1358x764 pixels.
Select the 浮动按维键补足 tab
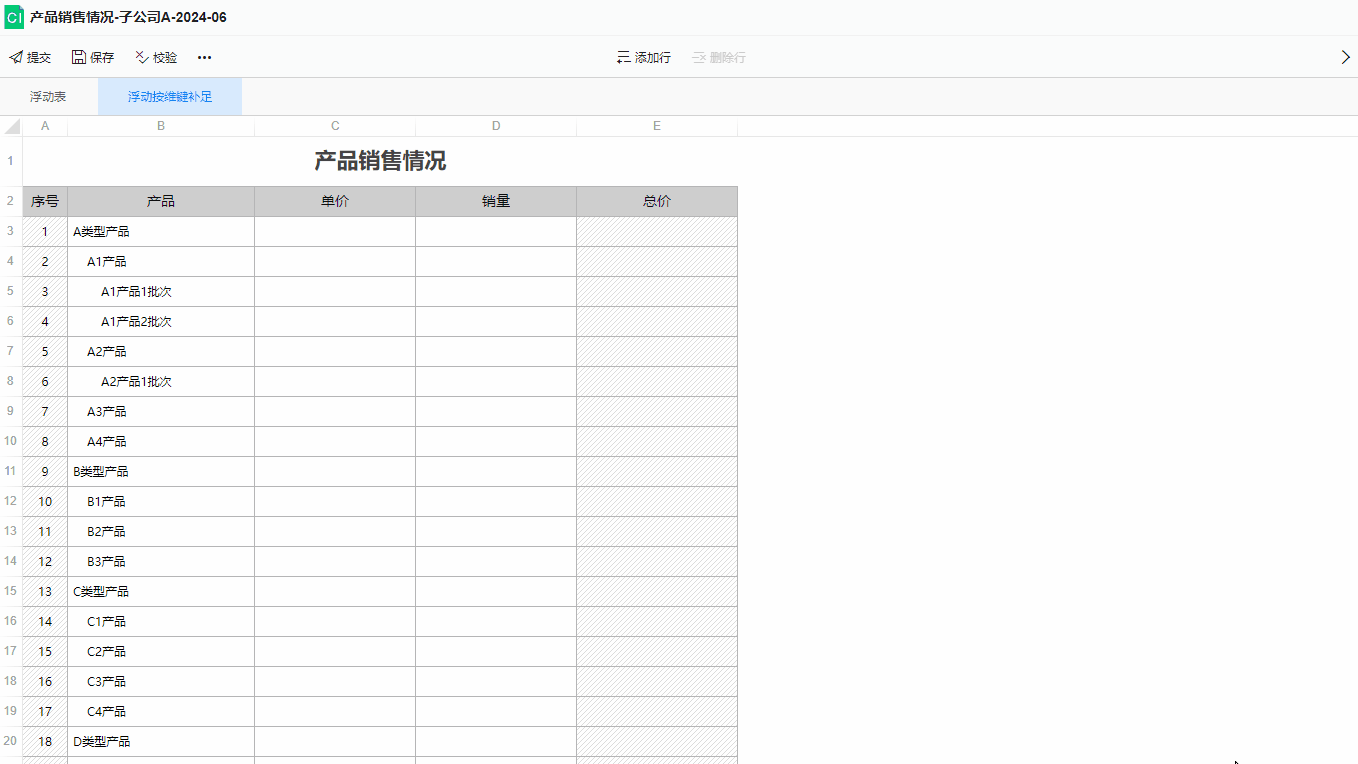pyautogui.click(x=170, y=97)
